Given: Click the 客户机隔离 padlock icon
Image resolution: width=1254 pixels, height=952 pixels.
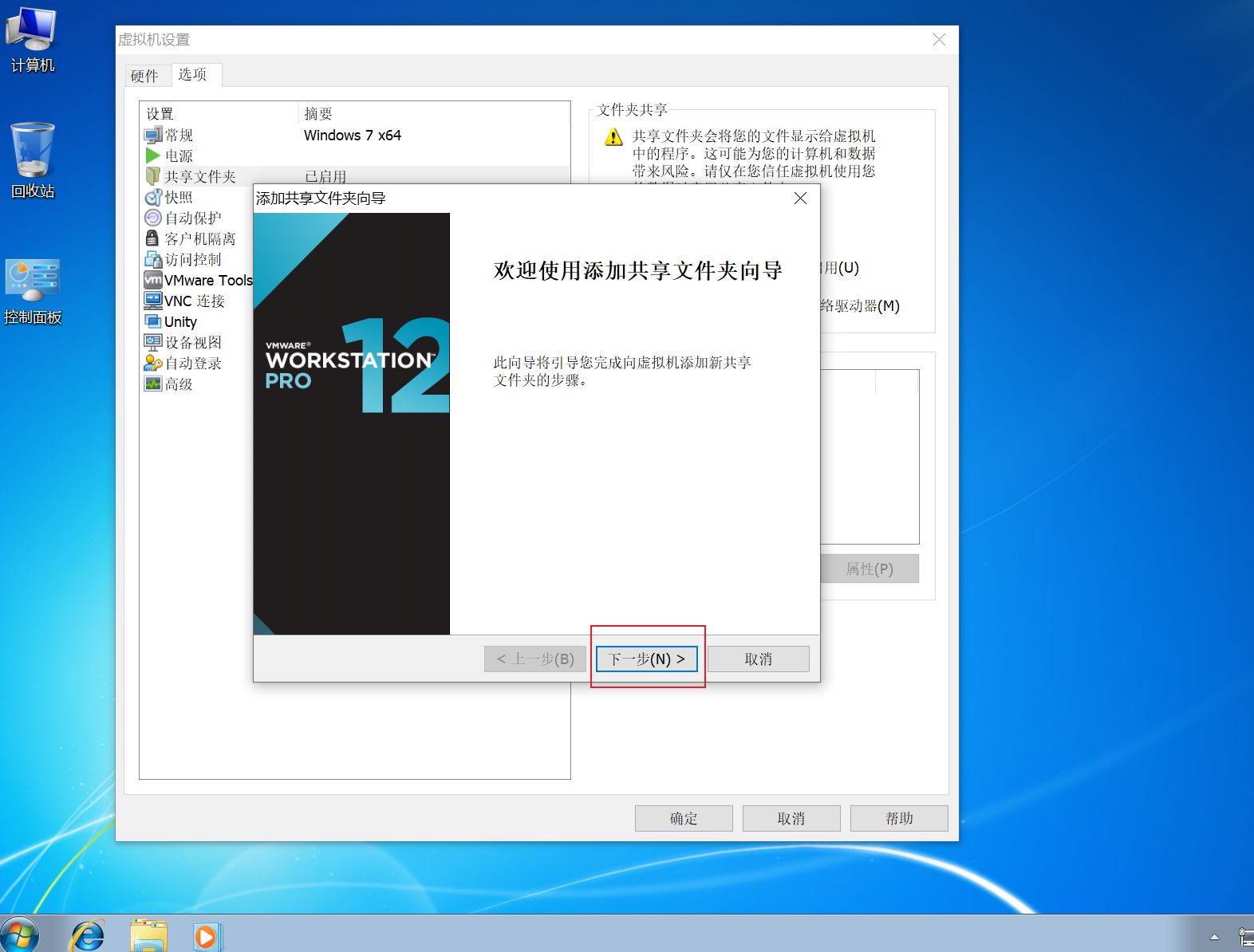Looking at the screenshot, I should click(x=152, y=238).
